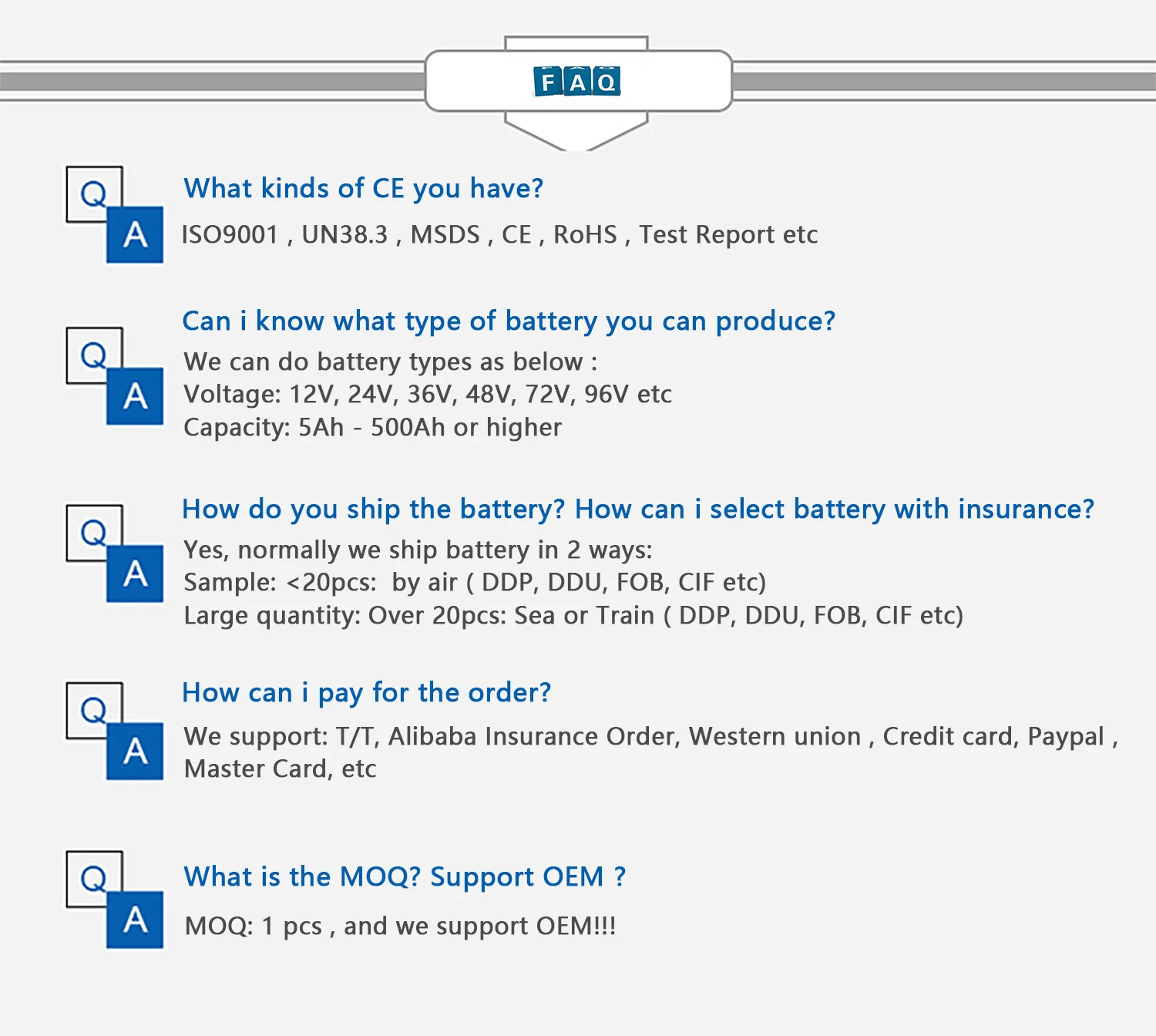
Task: Select the question 'What kinds of CE you have?'
Action: click(364, 189)
